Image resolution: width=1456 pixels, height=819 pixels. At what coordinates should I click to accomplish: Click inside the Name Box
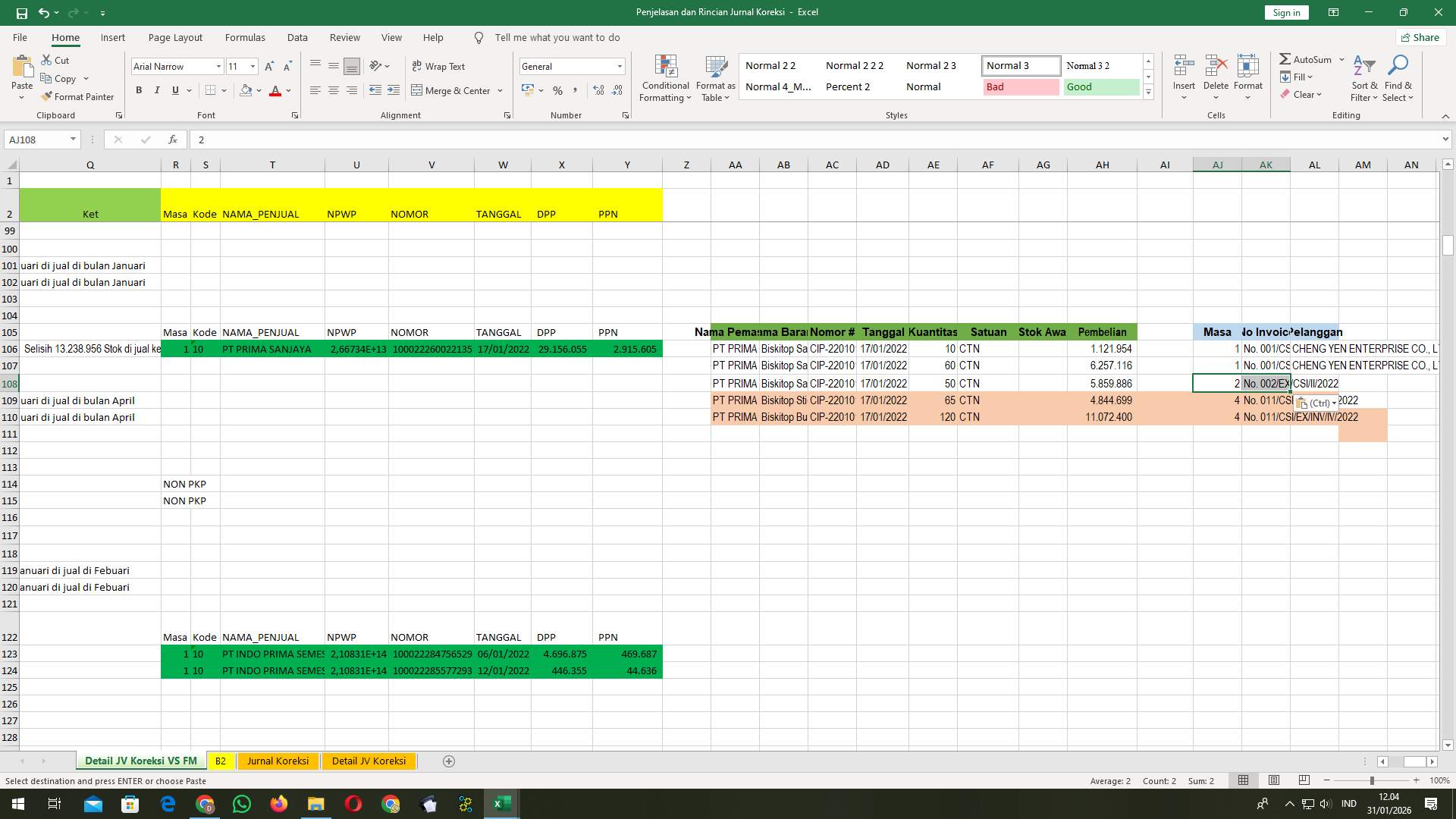click(x=36, y=140)
